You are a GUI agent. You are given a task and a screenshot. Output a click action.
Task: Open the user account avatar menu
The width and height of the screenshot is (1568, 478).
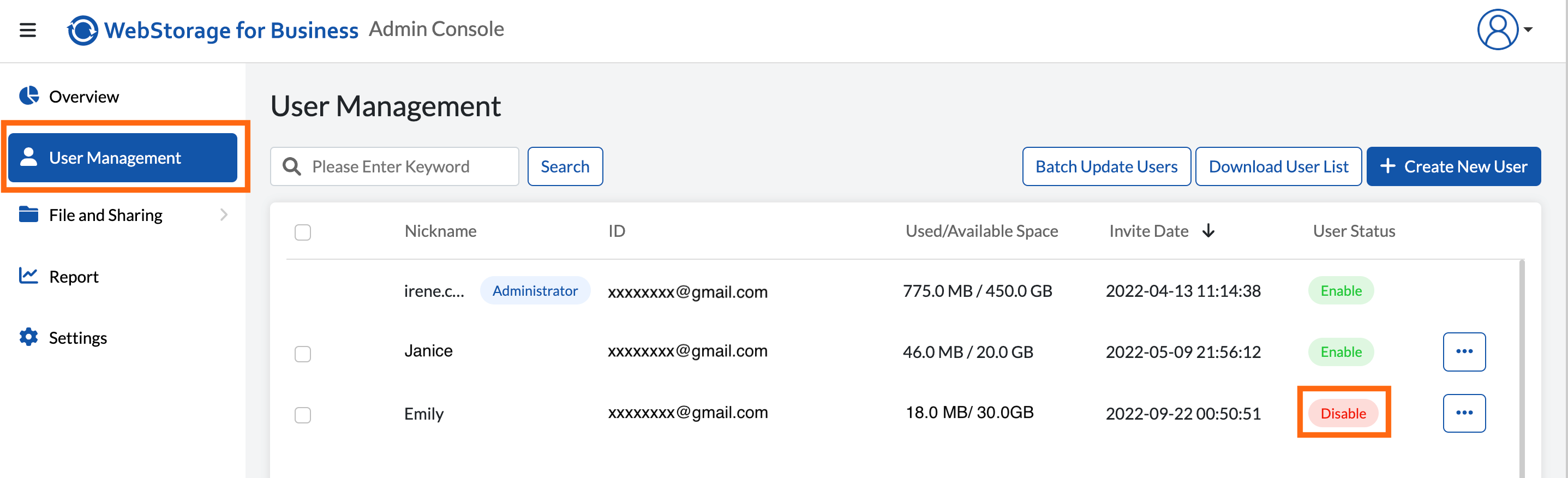pos(1498,29)
